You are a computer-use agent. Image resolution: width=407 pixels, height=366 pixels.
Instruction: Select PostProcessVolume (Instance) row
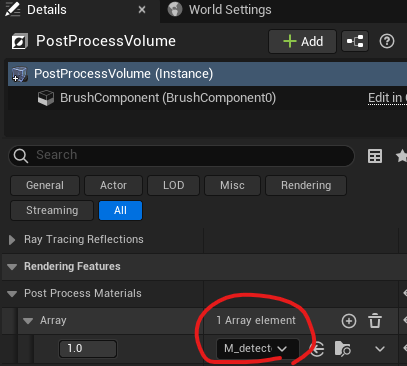[207, 74]
